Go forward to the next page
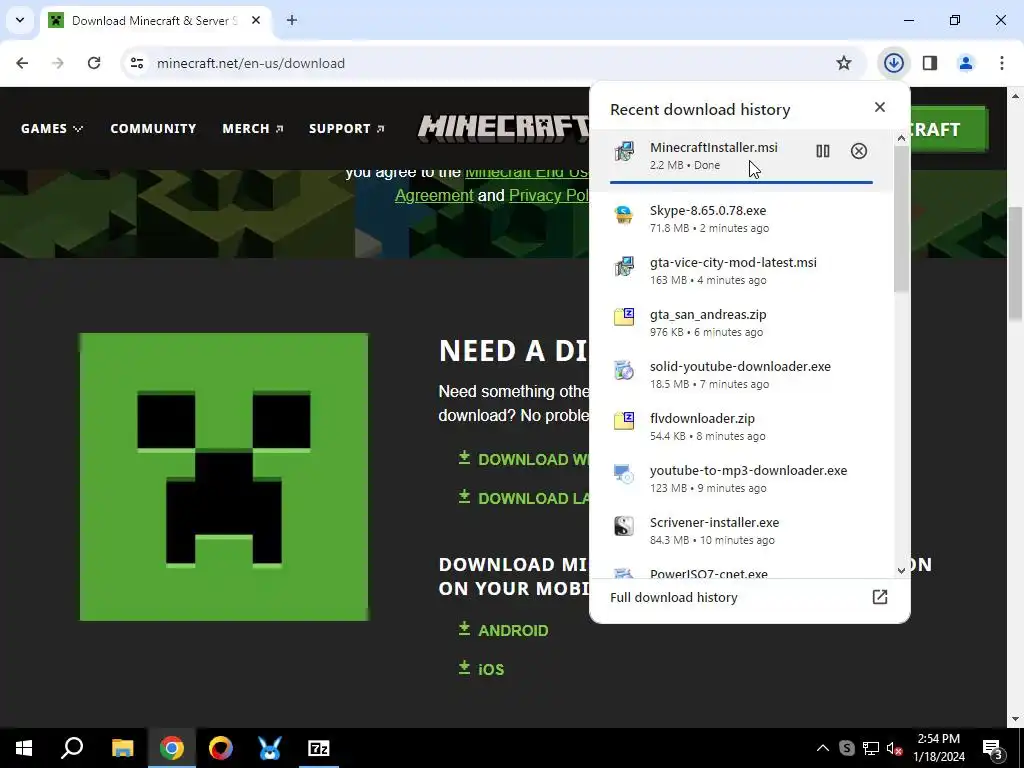1024x768 pixels. point(58,63)
